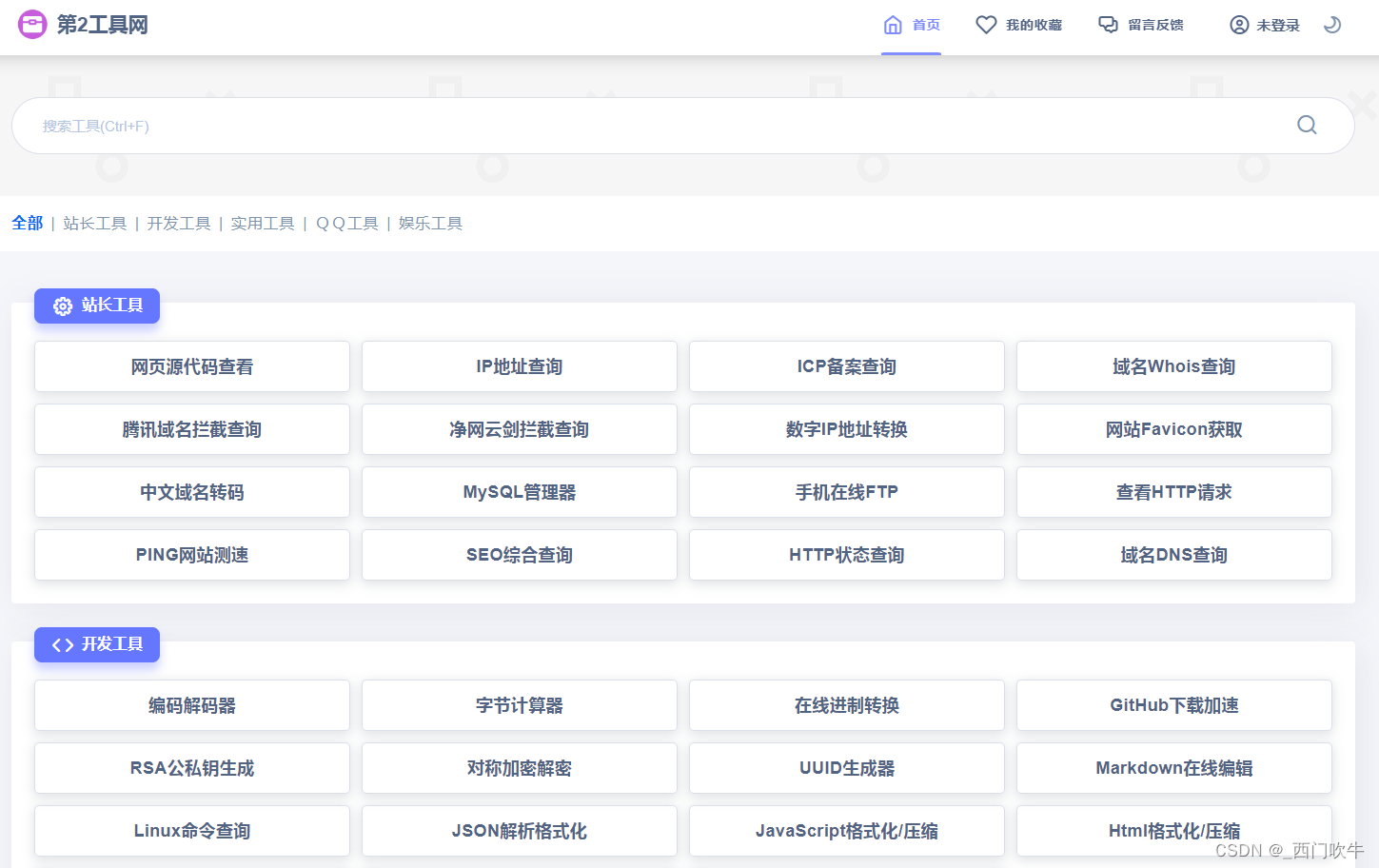Toggle dark mode with the moon icon
Image resolution: width=1379 pixels, height=868 pixels.
(1332, 25)
